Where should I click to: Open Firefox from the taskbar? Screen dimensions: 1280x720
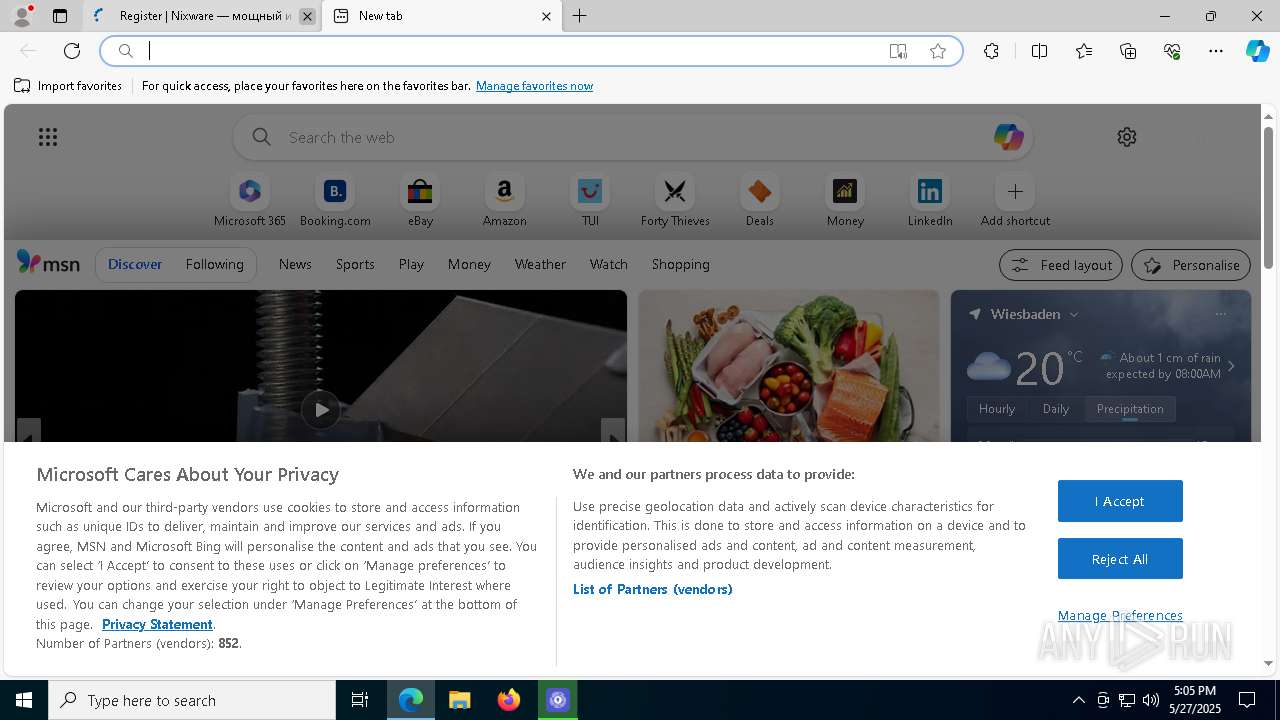tap(509, 700)
